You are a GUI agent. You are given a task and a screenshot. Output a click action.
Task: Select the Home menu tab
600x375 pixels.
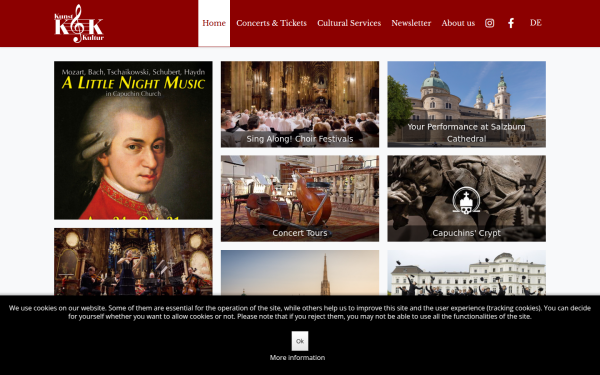point(214,23)
